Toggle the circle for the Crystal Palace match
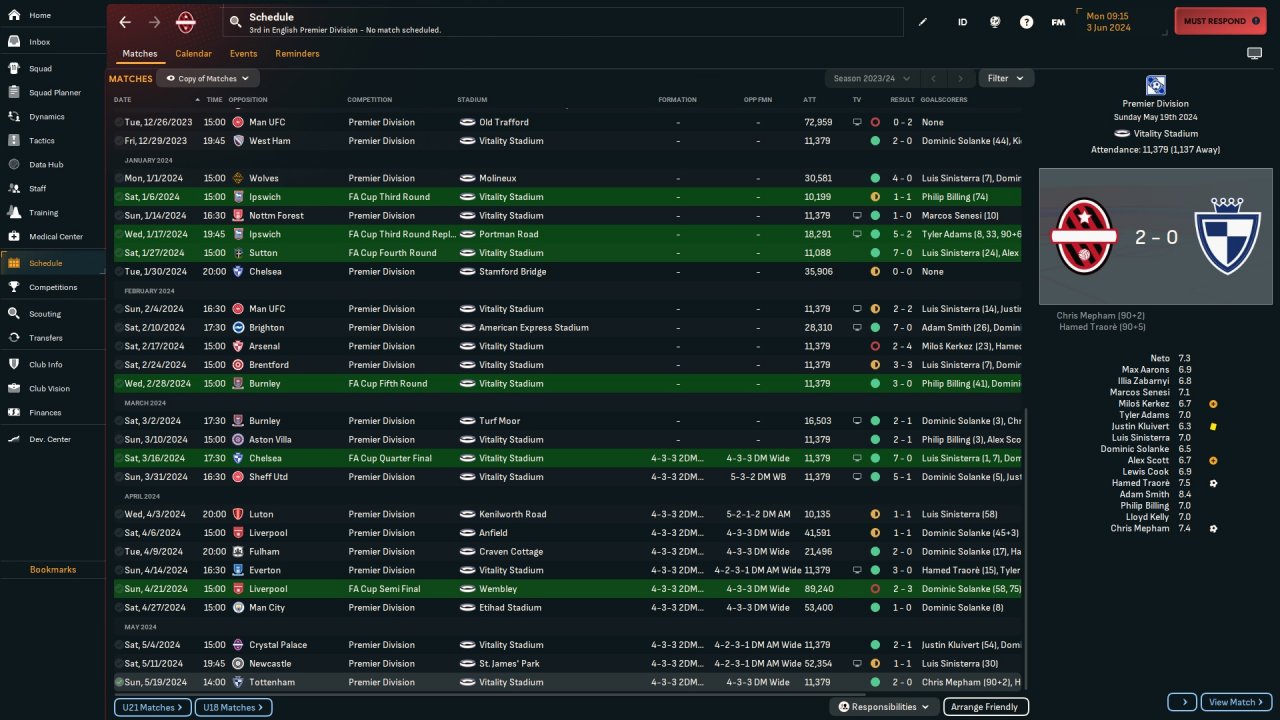1280x720 pixels. click(119, 645)
